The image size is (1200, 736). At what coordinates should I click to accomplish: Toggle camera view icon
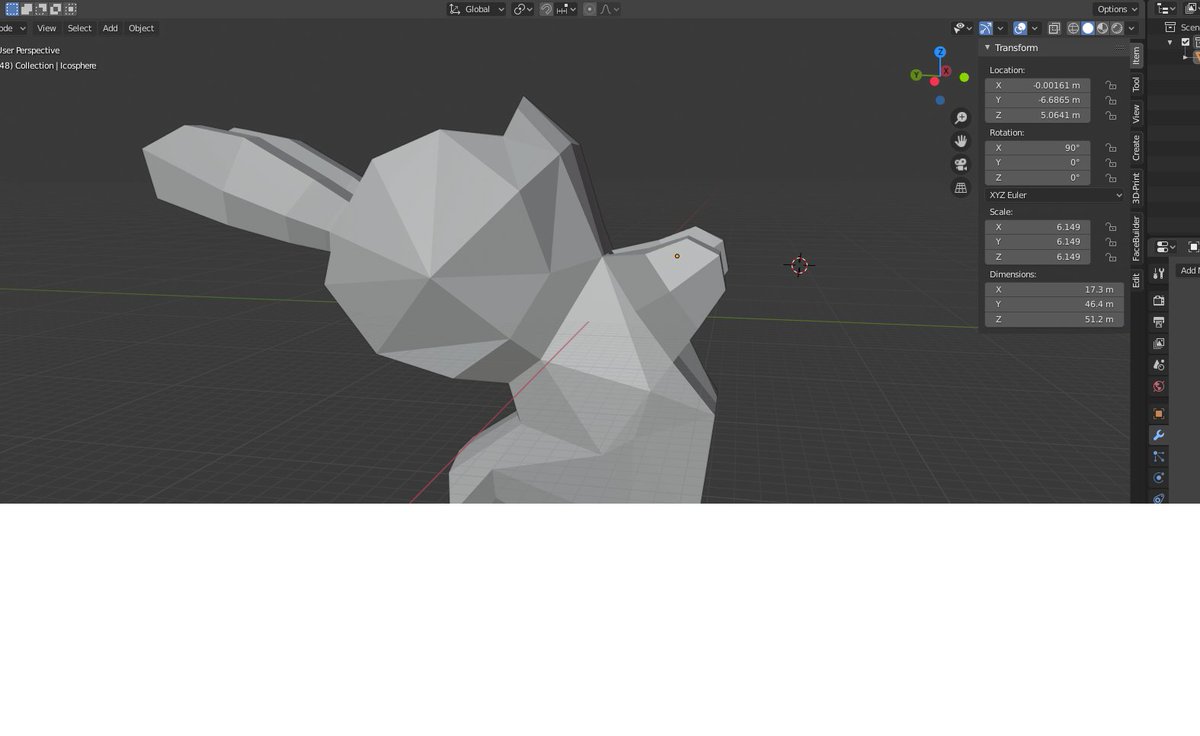pyautogui.click(x=961, y=165)
